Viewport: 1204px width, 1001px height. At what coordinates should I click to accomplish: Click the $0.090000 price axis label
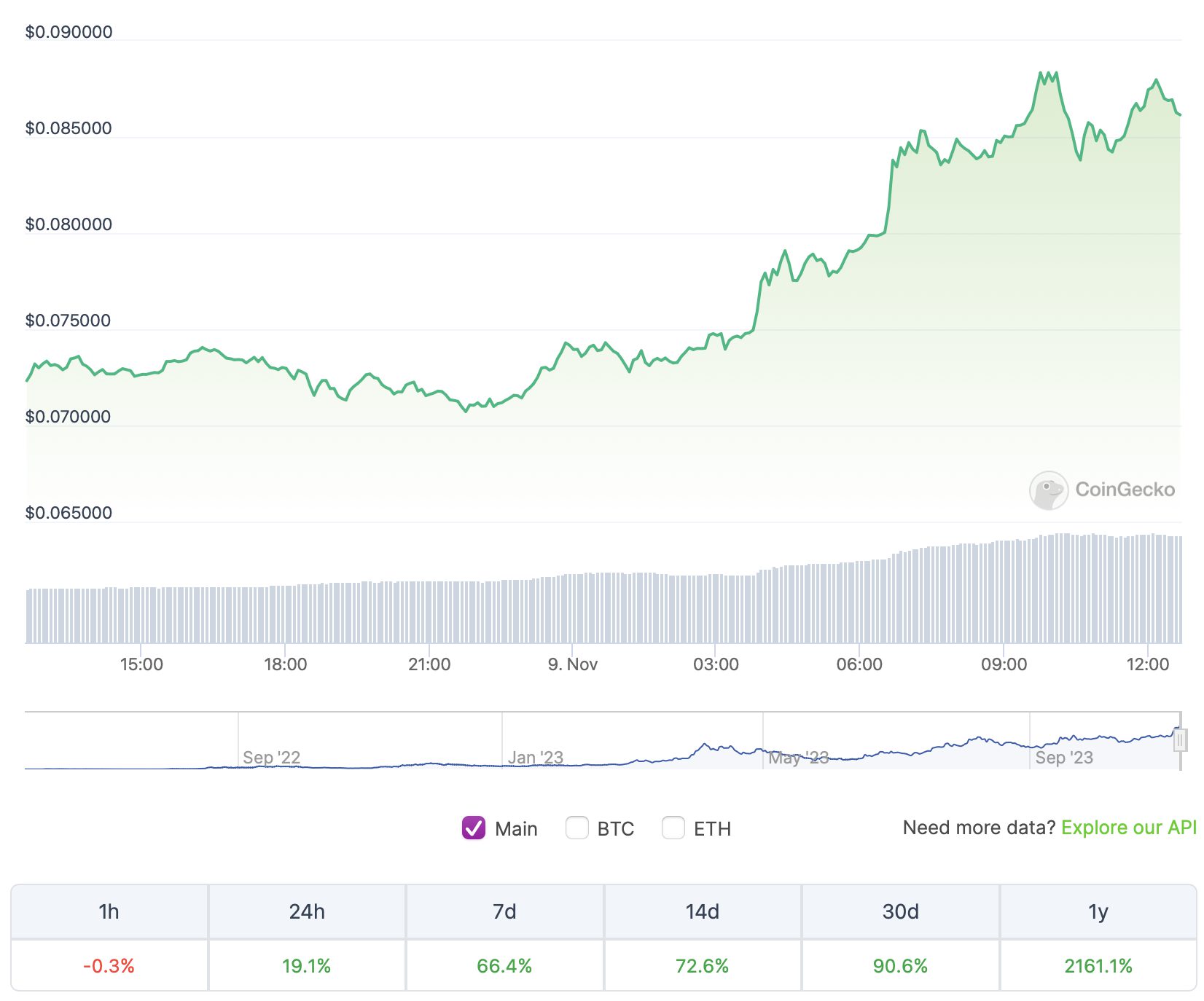pyautogui.click(x=69, y=31)
